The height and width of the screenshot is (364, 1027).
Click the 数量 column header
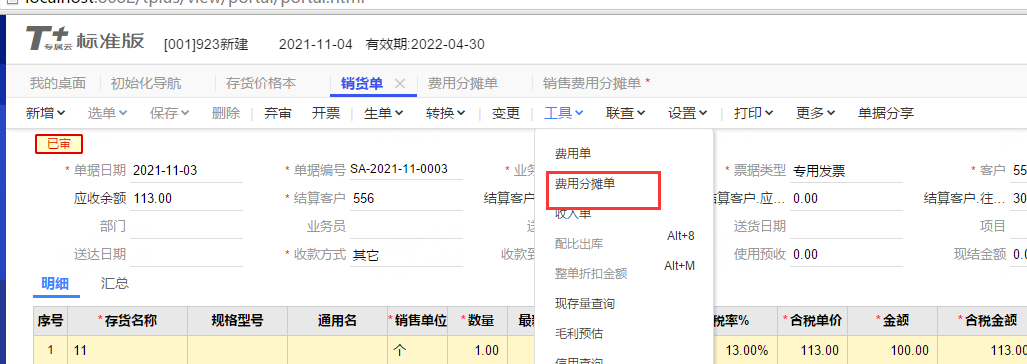coord(477,321)
